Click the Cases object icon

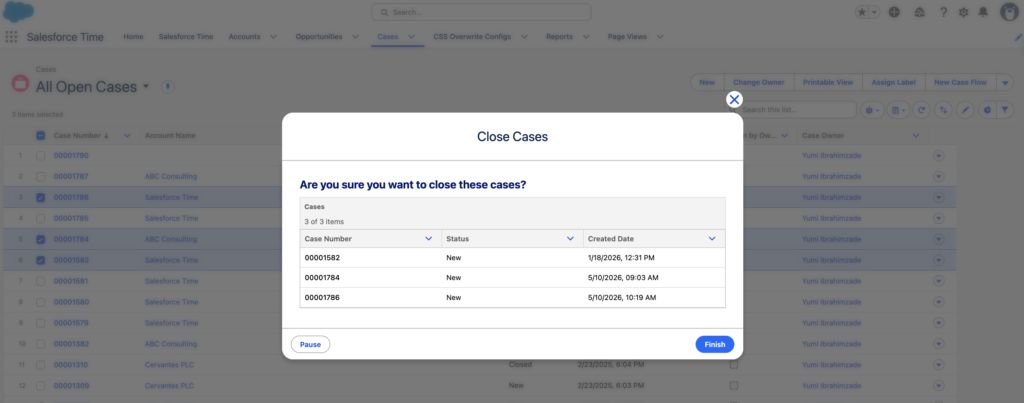20,84
